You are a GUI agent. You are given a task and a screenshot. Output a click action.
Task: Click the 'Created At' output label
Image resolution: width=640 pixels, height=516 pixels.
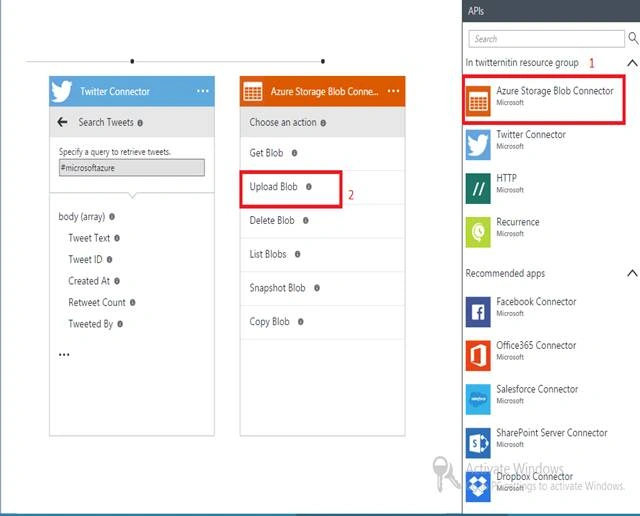[89, 281]
